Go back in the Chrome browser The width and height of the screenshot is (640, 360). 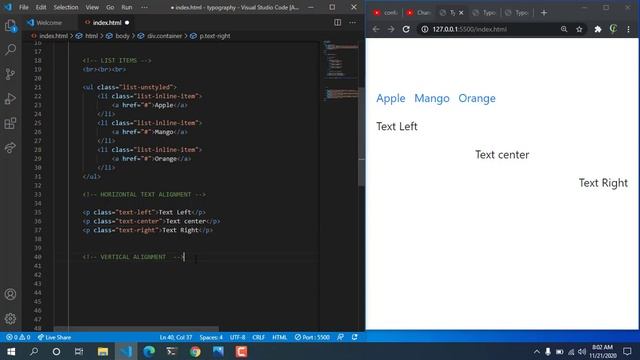[x=376, y=29]
